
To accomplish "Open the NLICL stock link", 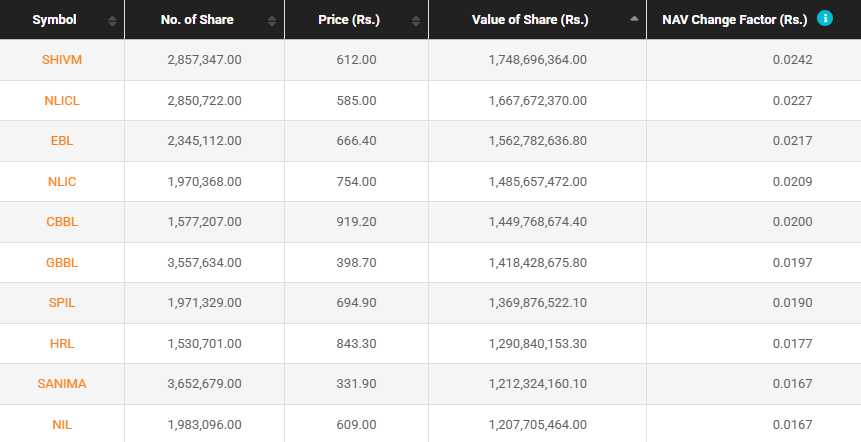I will tap(62, 101).
